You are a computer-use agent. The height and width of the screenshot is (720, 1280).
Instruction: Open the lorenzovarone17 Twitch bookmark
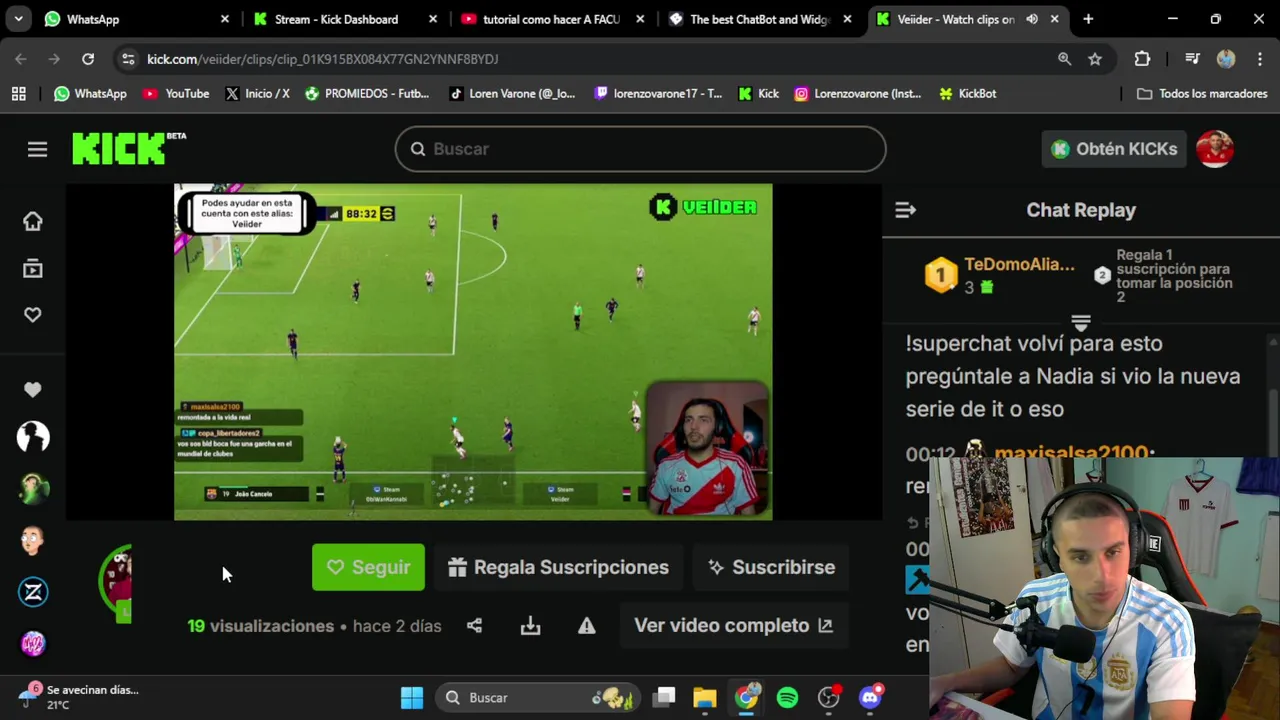(657, 93)
